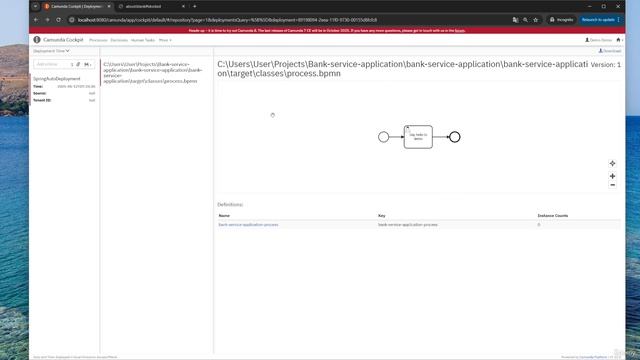Viewport: 640px width, 360px height.
Task: Click the Camunda Cockpit logo icon
Action: click(37, 40)
